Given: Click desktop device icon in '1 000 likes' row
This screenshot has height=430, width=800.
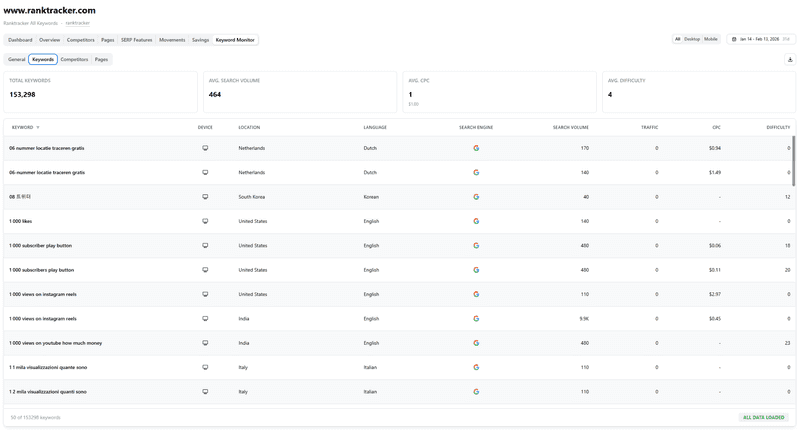Looking at the screenshot, I should point(205,221).
